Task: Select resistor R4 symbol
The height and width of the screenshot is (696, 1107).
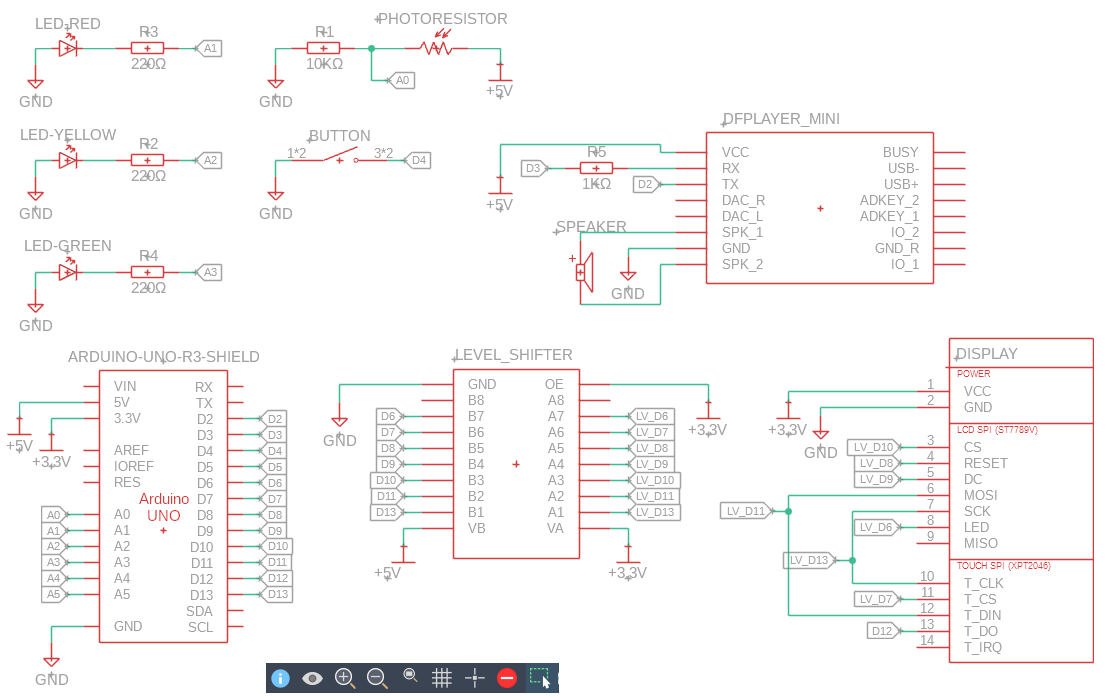Action: tap(148, 272)
